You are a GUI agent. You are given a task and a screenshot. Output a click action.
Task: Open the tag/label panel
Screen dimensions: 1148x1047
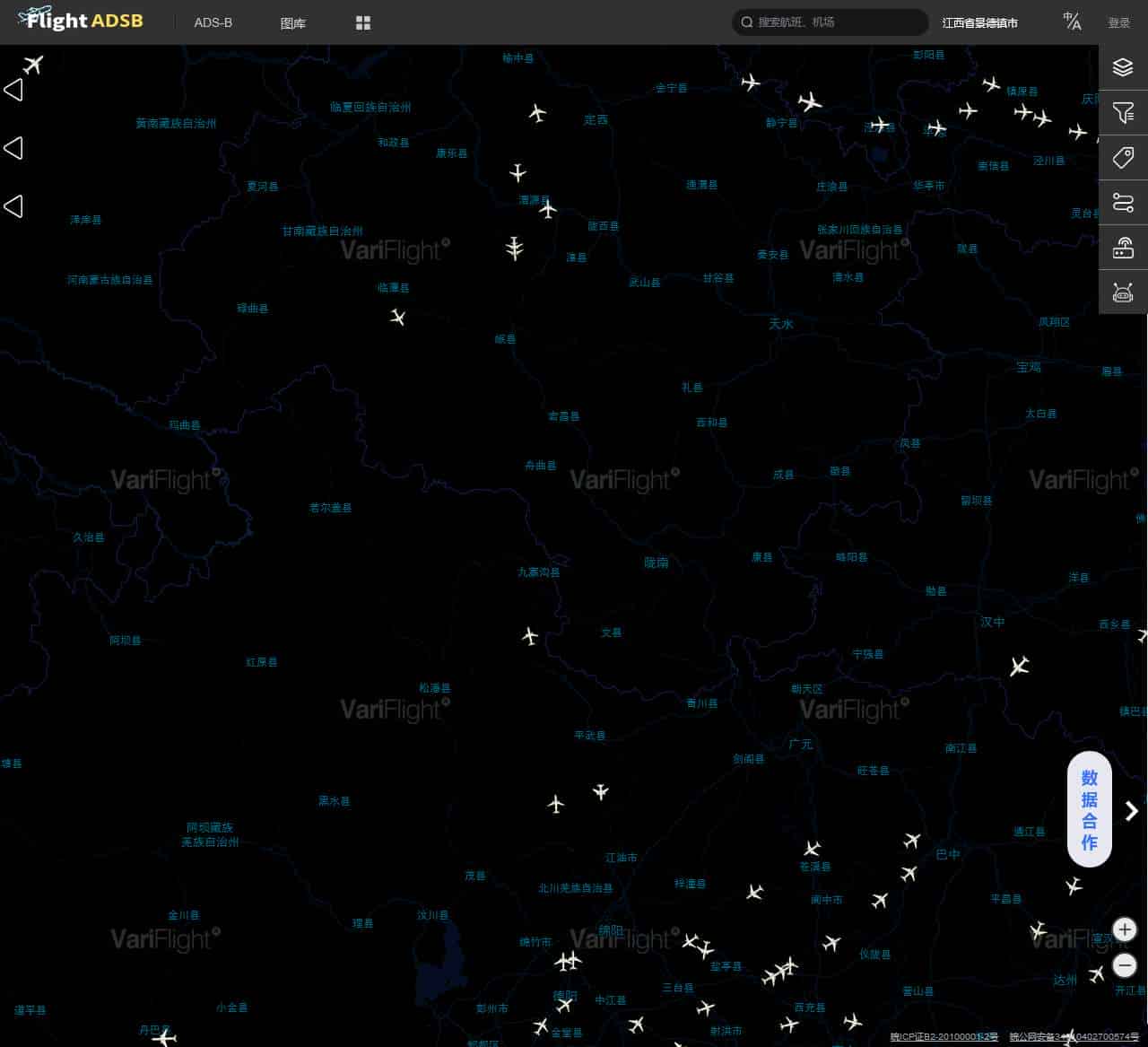[1123, 158]
